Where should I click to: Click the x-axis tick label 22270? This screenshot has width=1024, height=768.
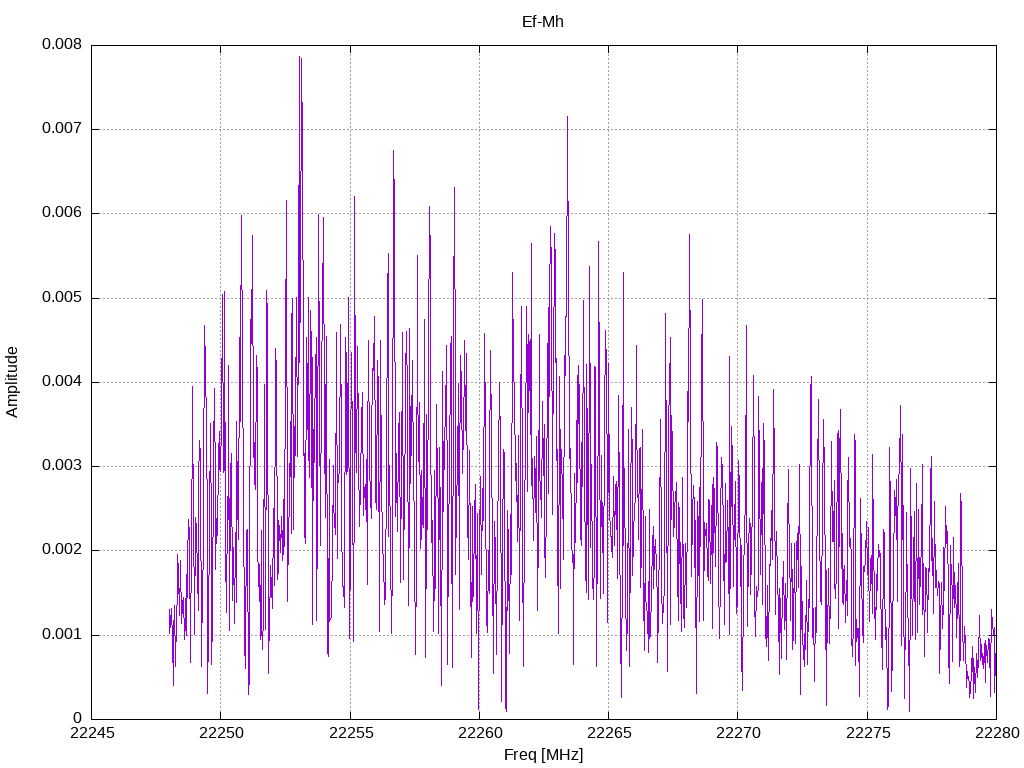pyautogui.click(x=739, y=733)
